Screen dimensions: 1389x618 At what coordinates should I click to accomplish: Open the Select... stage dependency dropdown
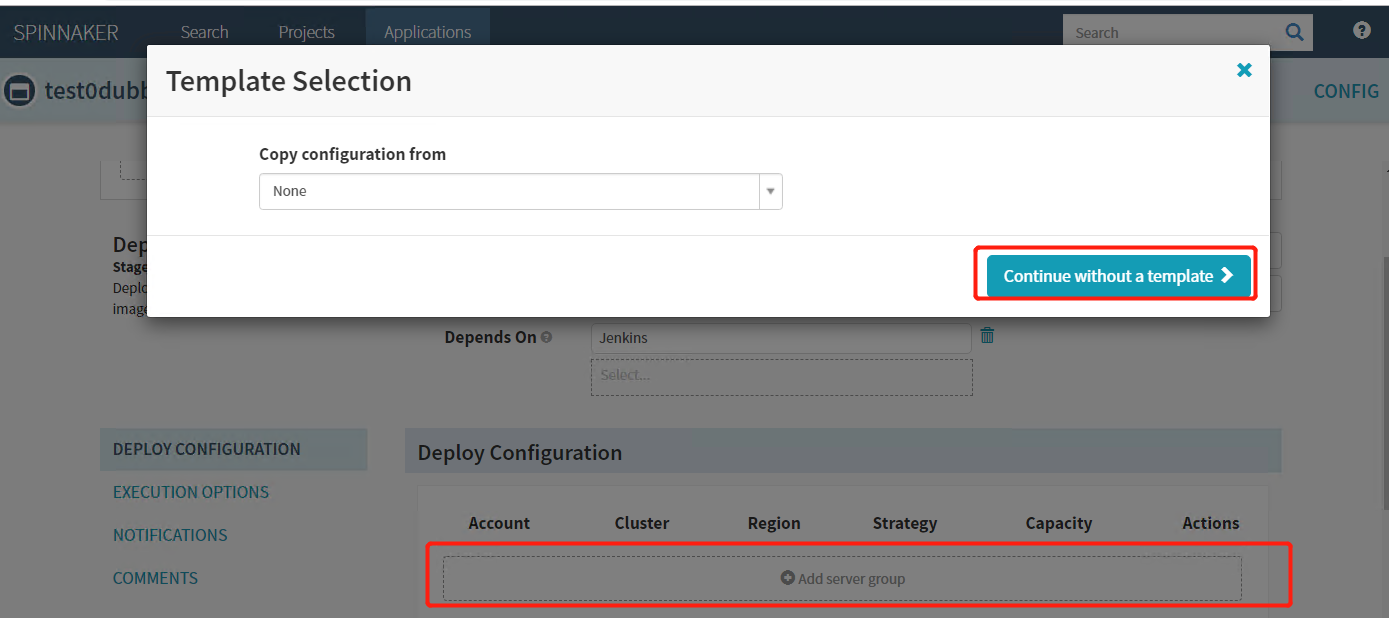click(x=781, y=376)
